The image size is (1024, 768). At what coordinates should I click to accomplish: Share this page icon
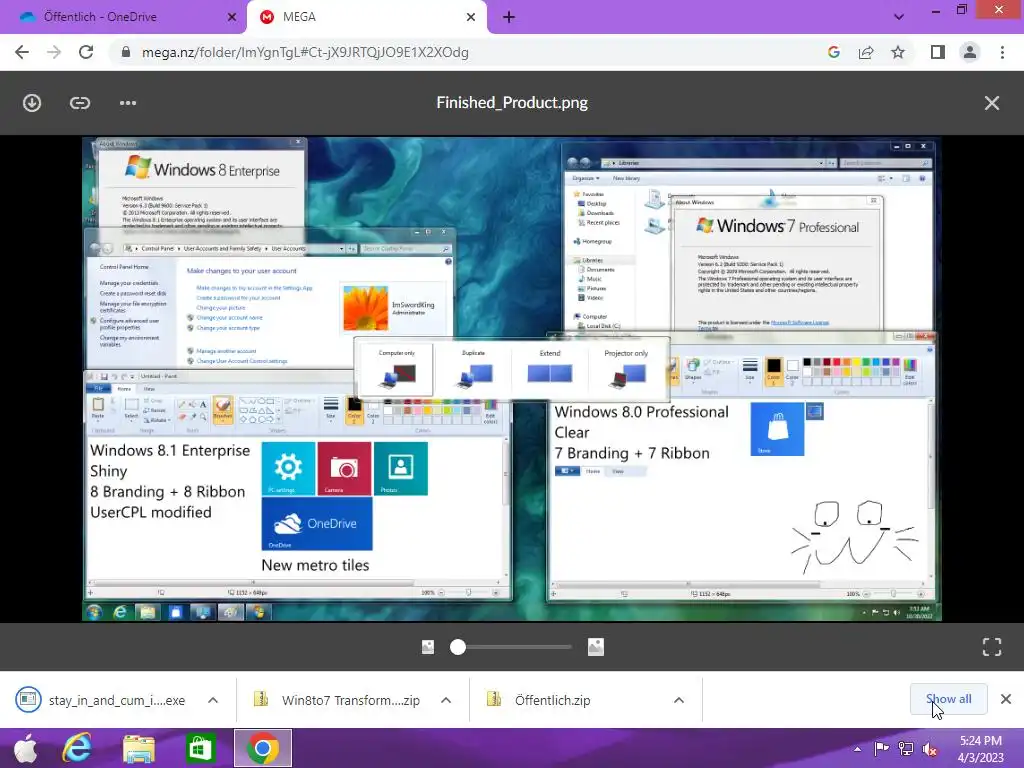click(x=866, y=52)
